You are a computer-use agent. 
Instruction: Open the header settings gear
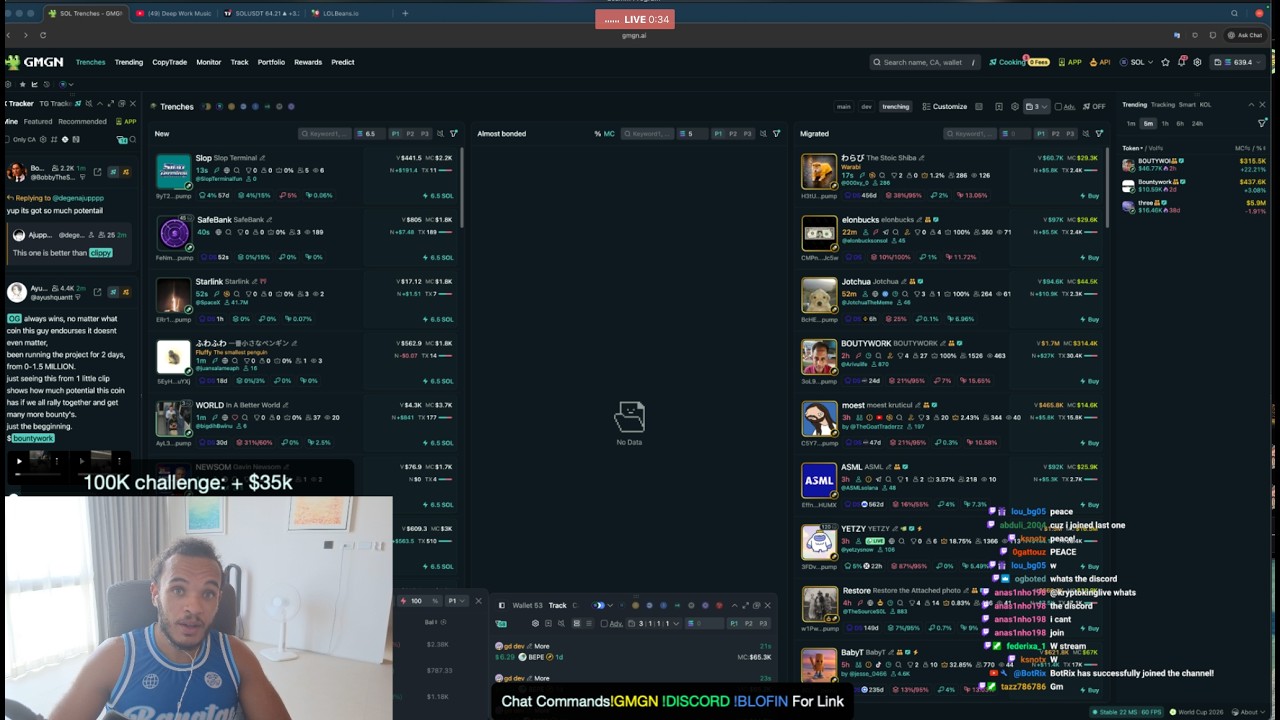pos(1197,62)
